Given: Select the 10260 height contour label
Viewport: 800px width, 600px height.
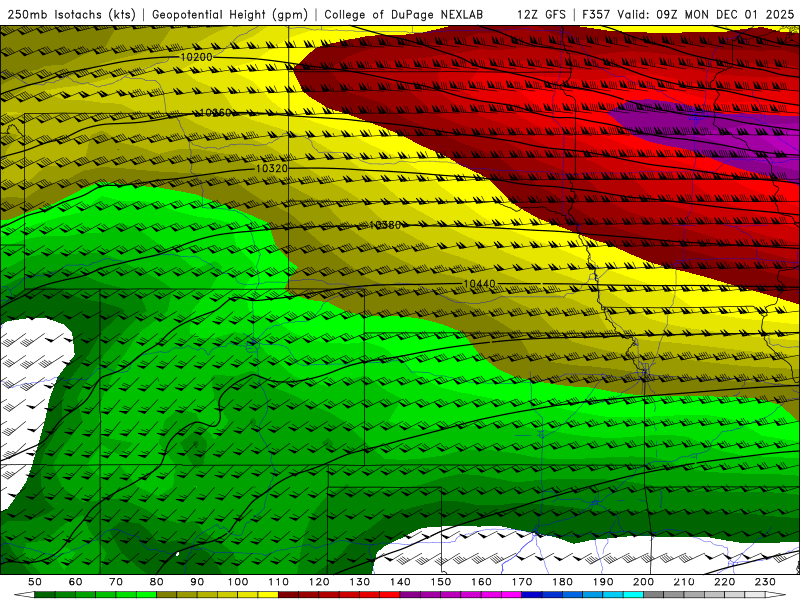Looking at the screenshot, I should (215, 113).
